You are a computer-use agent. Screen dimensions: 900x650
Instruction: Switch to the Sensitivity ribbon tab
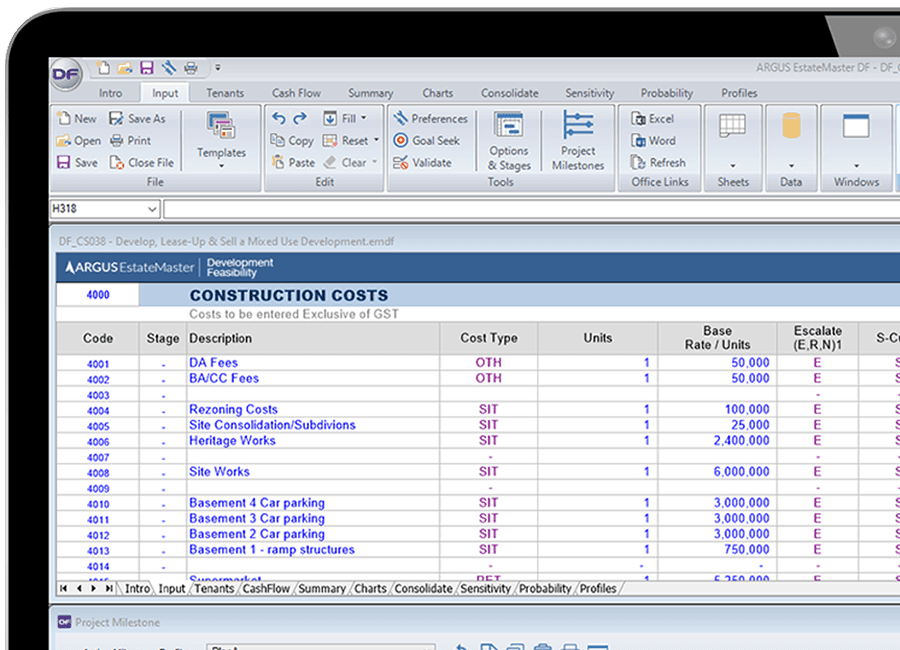point(589,92)
